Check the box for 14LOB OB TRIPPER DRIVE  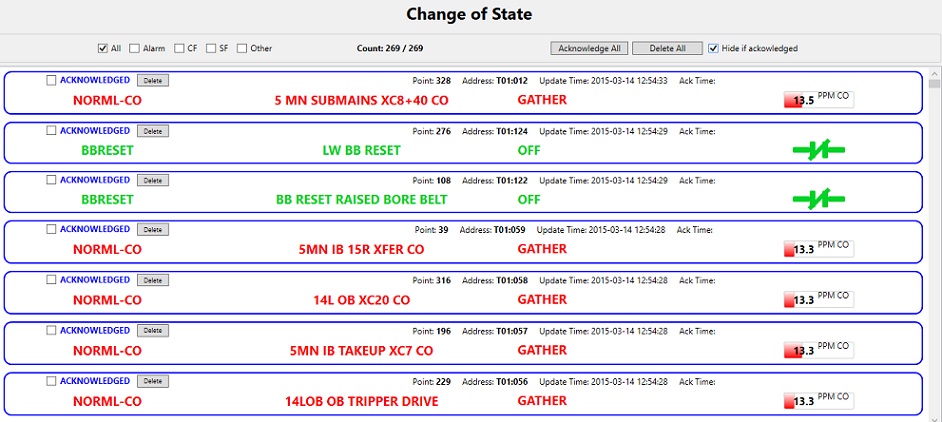tap(52, 381)
